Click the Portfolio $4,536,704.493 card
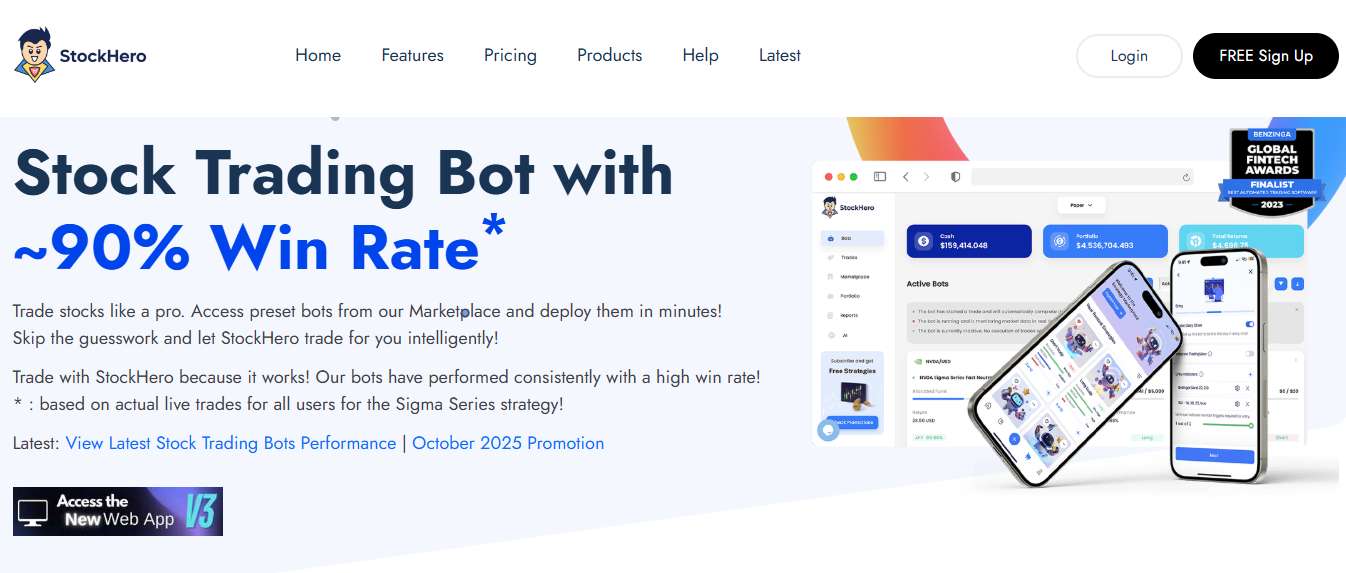The width and height of the screenshot is (1346, 573). pyautogui.click(x=1105, y=241)
